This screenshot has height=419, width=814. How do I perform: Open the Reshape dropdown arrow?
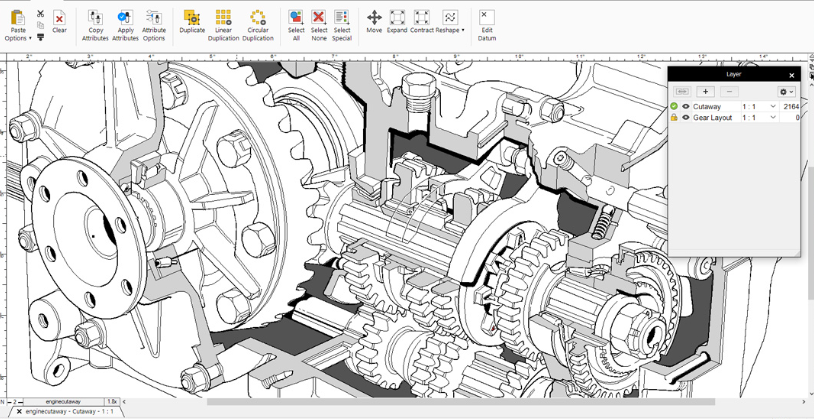pos(463,30)
